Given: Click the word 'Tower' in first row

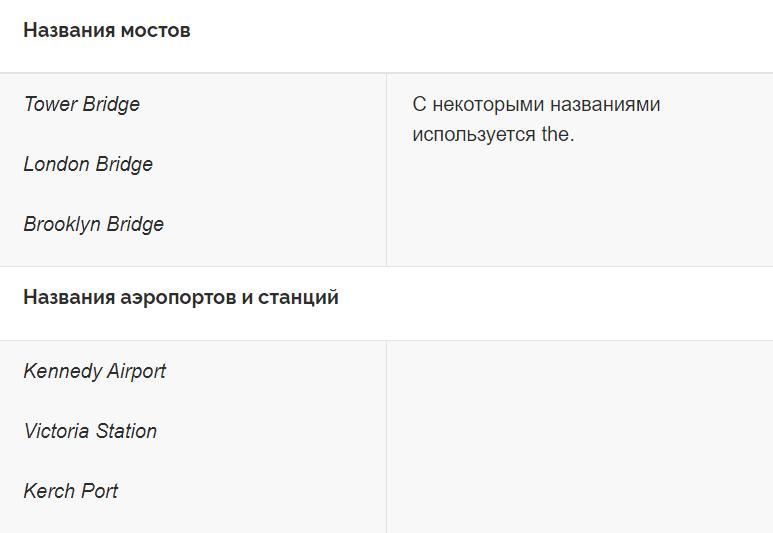Looking at the screenshot, I should click(50, 105).
